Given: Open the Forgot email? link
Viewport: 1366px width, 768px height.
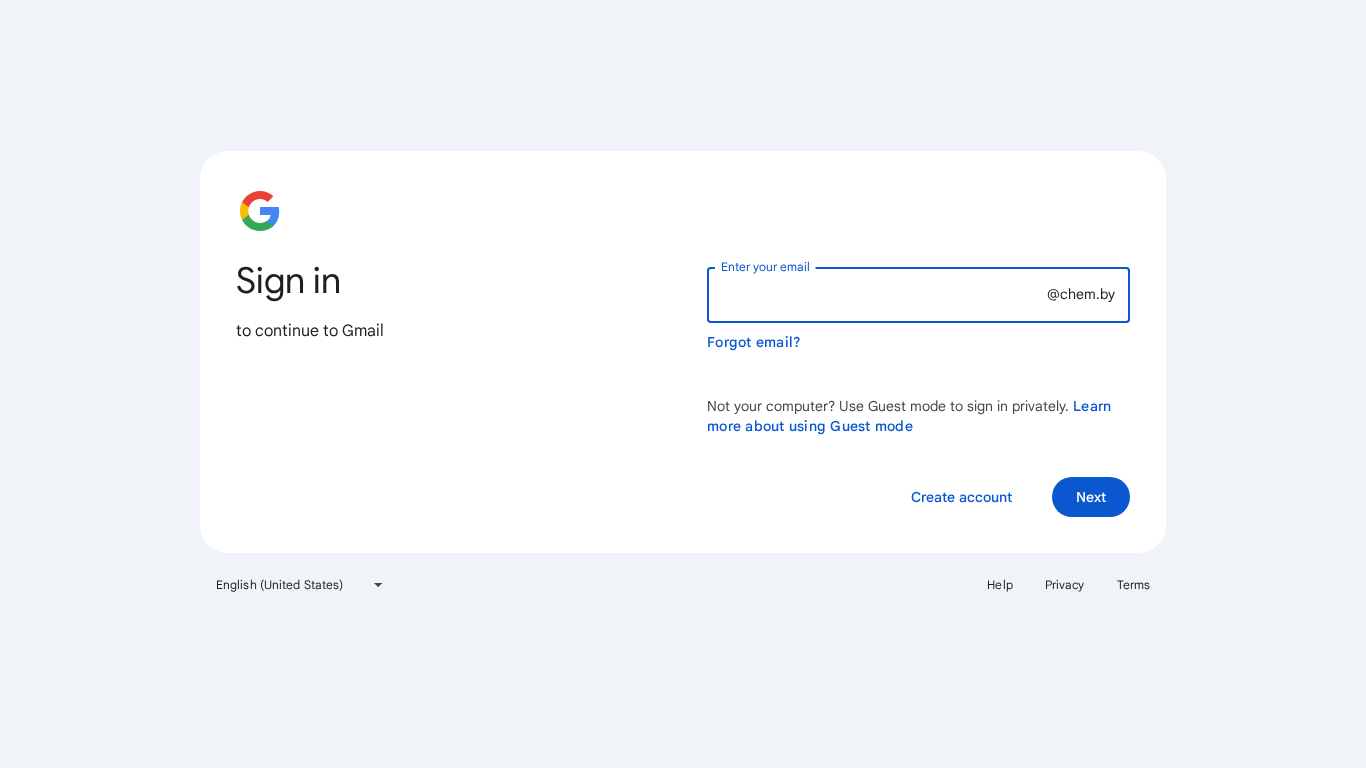Looking at the screenshot, I should tap(753, 342).
